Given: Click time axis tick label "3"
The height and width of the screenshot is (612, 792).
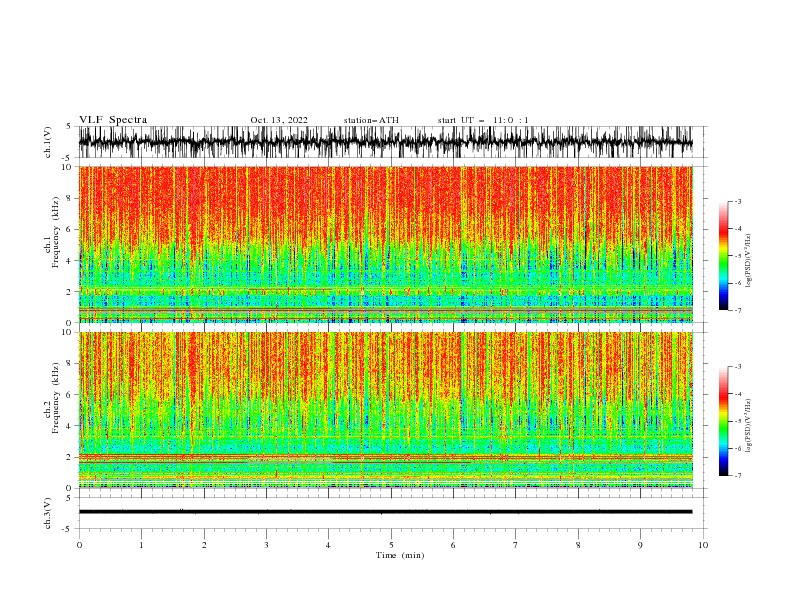Looking at the screenshot, I should pos(266,545).
